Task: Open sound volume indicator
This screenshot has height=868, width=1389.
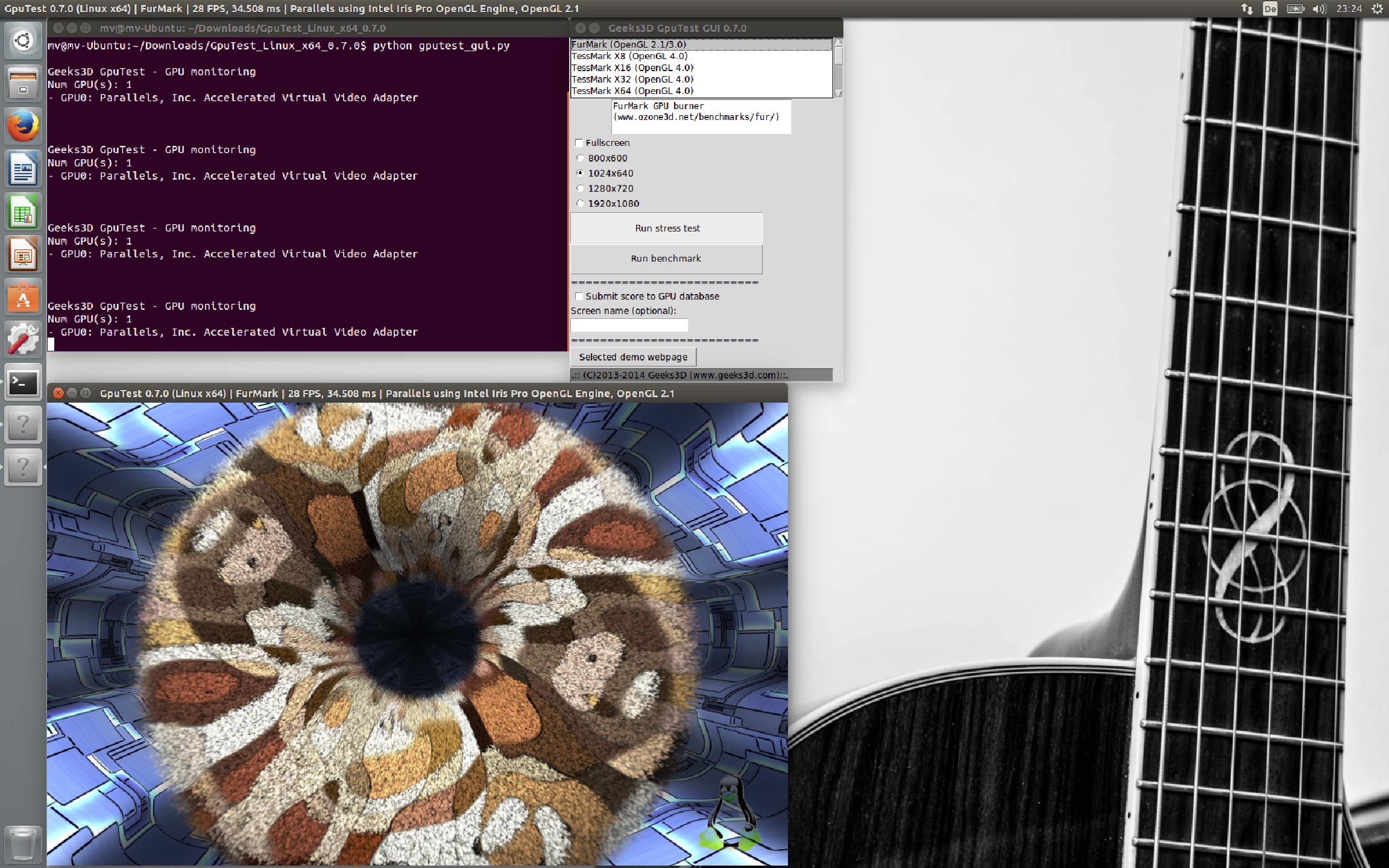Action: coord(1320,8)
